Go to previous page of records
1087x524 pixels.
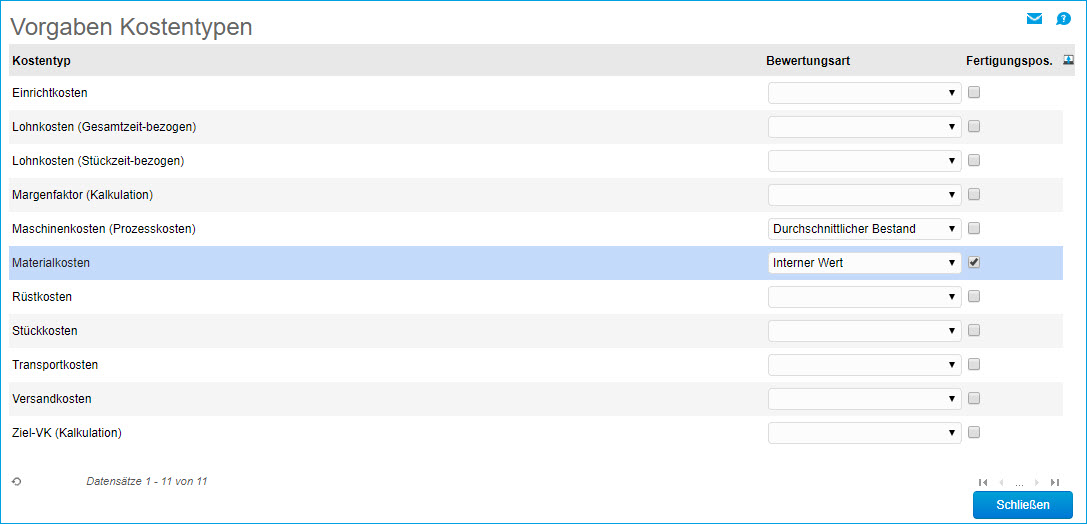click(1001, 482)
